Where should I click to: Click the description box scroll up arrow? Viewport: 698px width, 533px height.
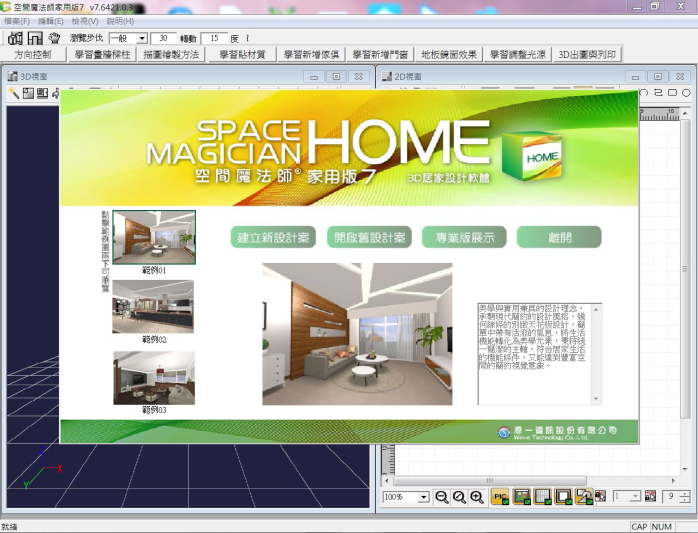click(x=596, y=309)
